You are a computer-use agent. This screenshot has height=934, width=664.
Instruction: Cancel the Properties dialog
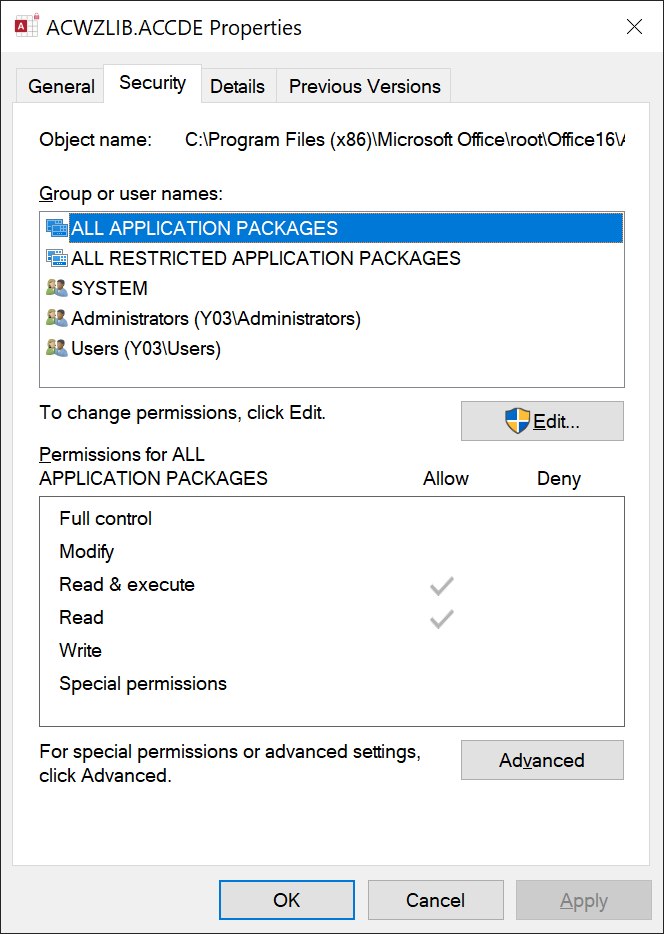tap(435, 900)
